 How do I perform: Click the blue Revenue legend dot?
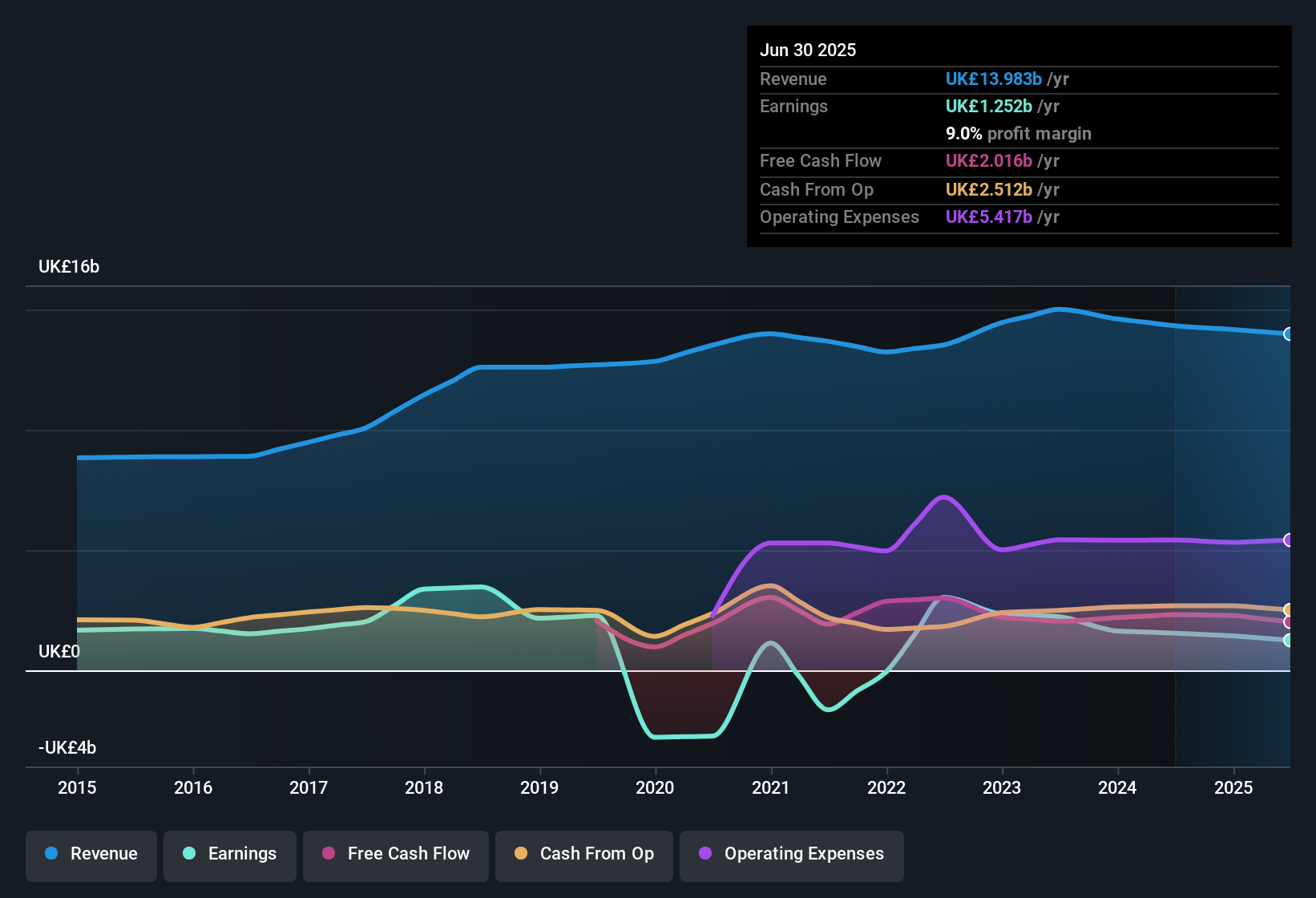pyautogui.click(x=50, y=854)
